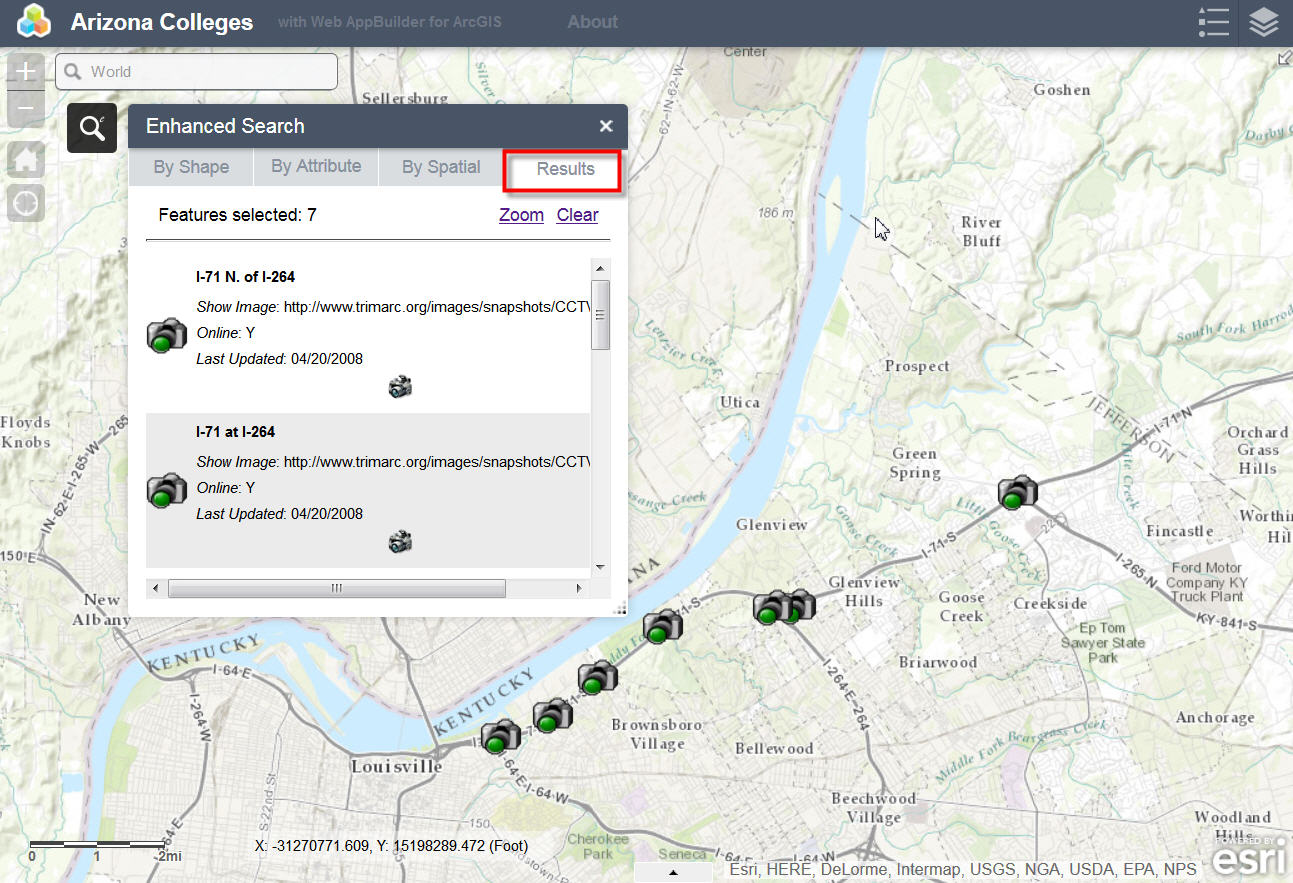Screen dimensions: 1293x883
Task: Close the Enhanced Search panel
Action: pos(605,126)
